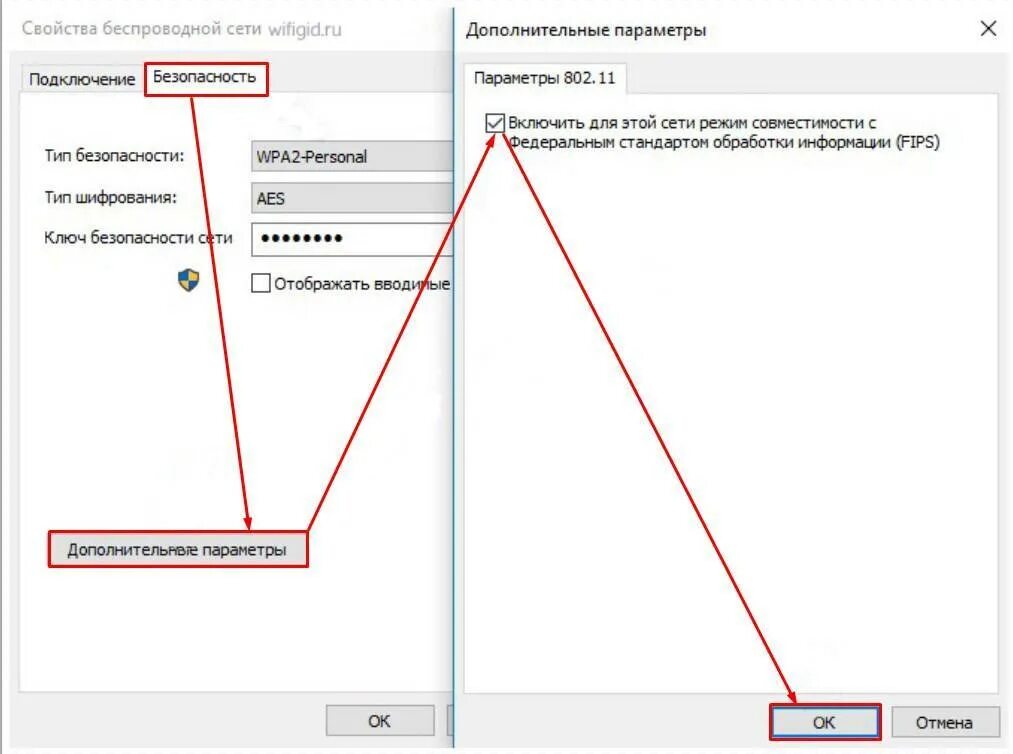The image size is (1013, 754).
Task: Select the Безопасность tab
Action: (205, 78)
